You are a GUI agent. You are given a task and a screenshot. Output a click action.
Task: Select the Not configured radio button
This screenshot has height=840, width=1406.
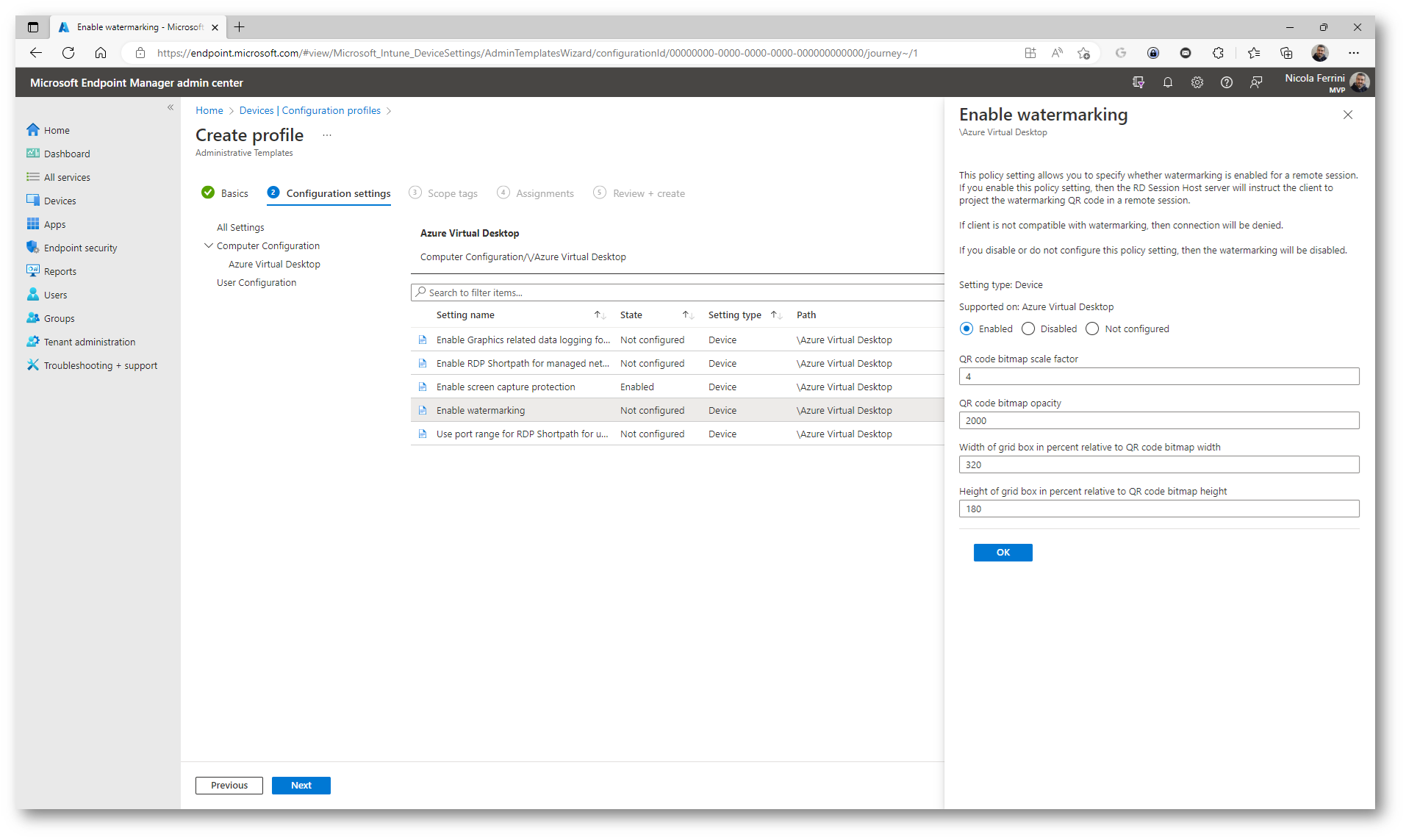click(x=1092, y=329)
